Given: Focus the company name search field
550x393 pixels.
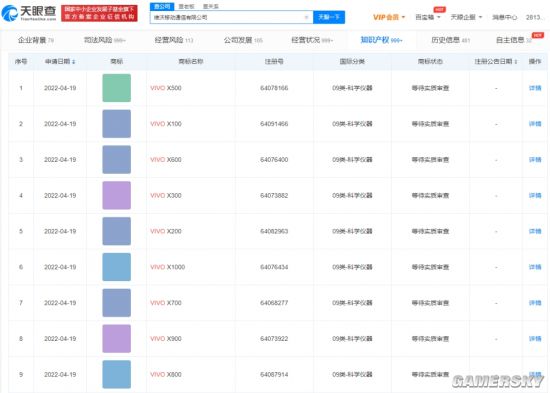Looking at the screenshot, I should coord(227,17).
